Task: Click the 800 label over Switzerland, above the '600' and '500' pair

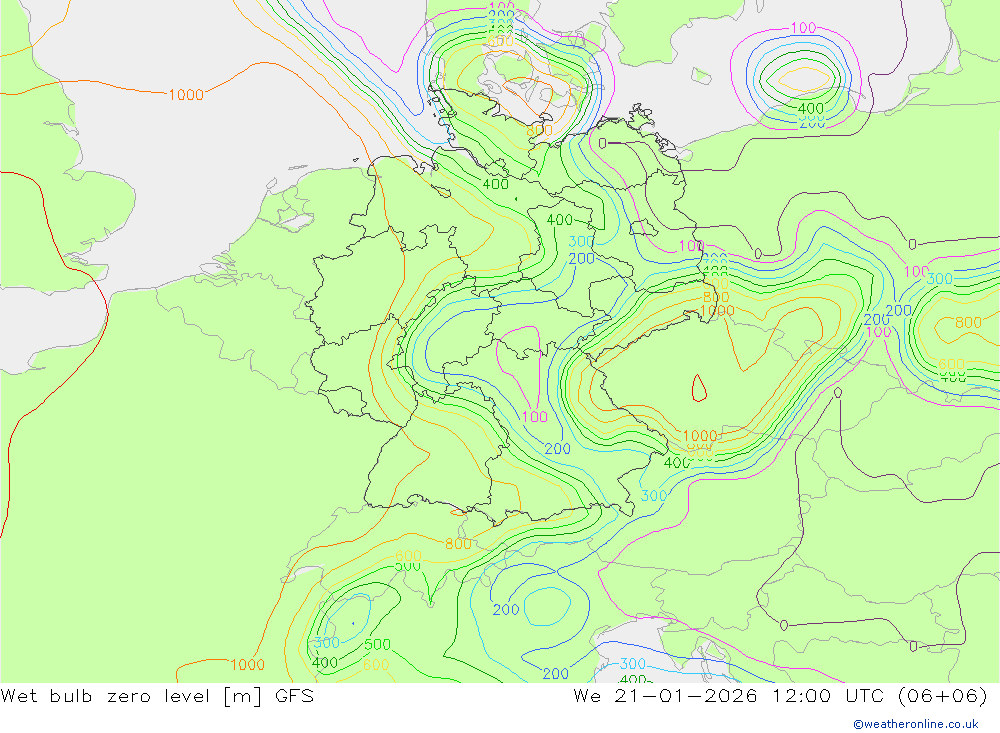Action: click(458, 544)
